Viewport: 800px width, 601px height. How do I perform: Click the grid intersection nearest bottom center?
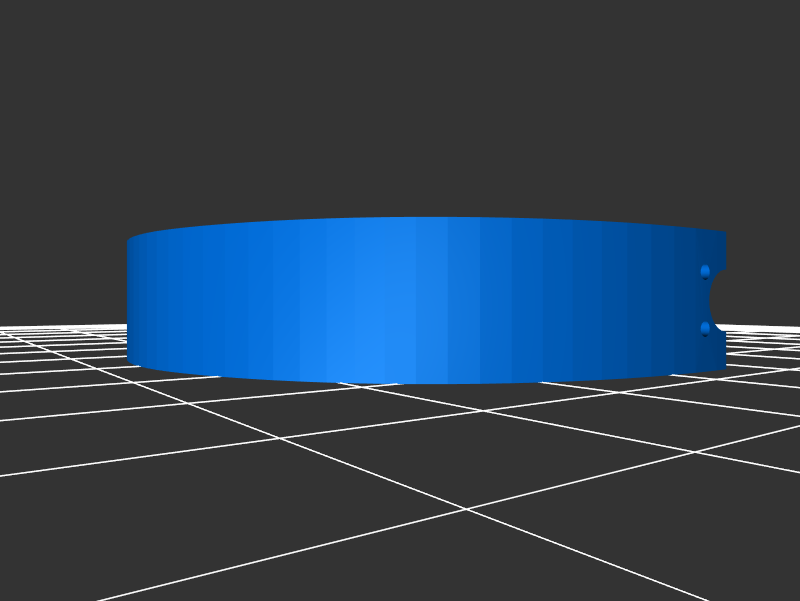point(465,509)
